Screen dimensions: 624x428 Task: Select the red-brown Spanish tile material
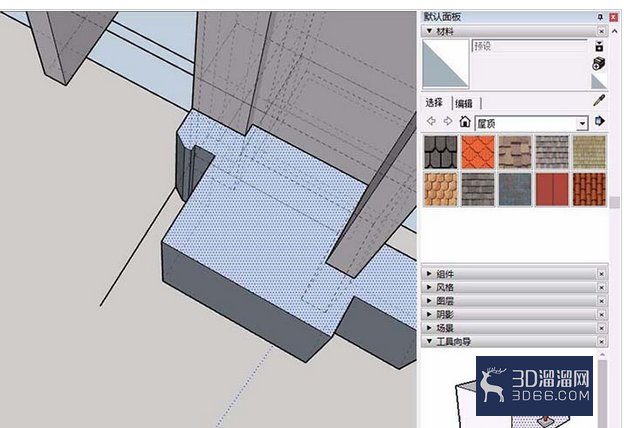[x=589, y=189]
